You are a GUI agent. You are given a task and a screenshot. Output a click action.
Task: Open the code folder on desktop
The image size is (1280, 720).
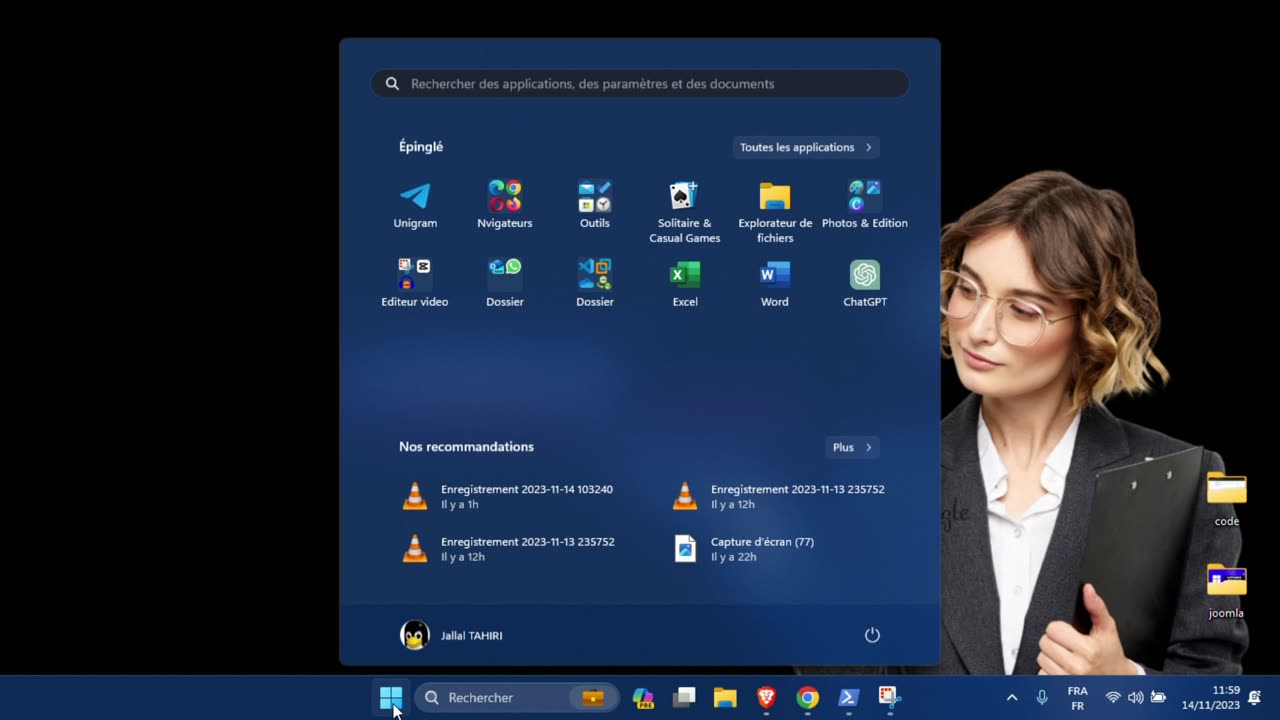[x=1227, y=499]
